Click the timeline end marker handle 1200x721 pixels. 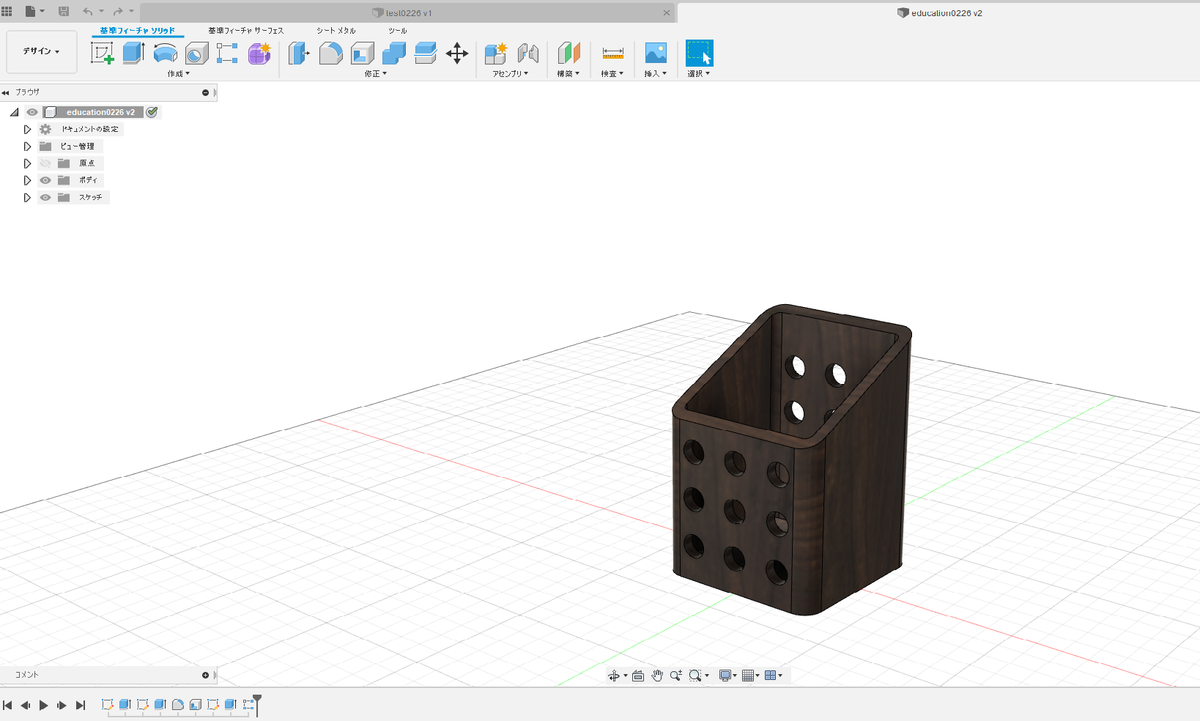258,704
